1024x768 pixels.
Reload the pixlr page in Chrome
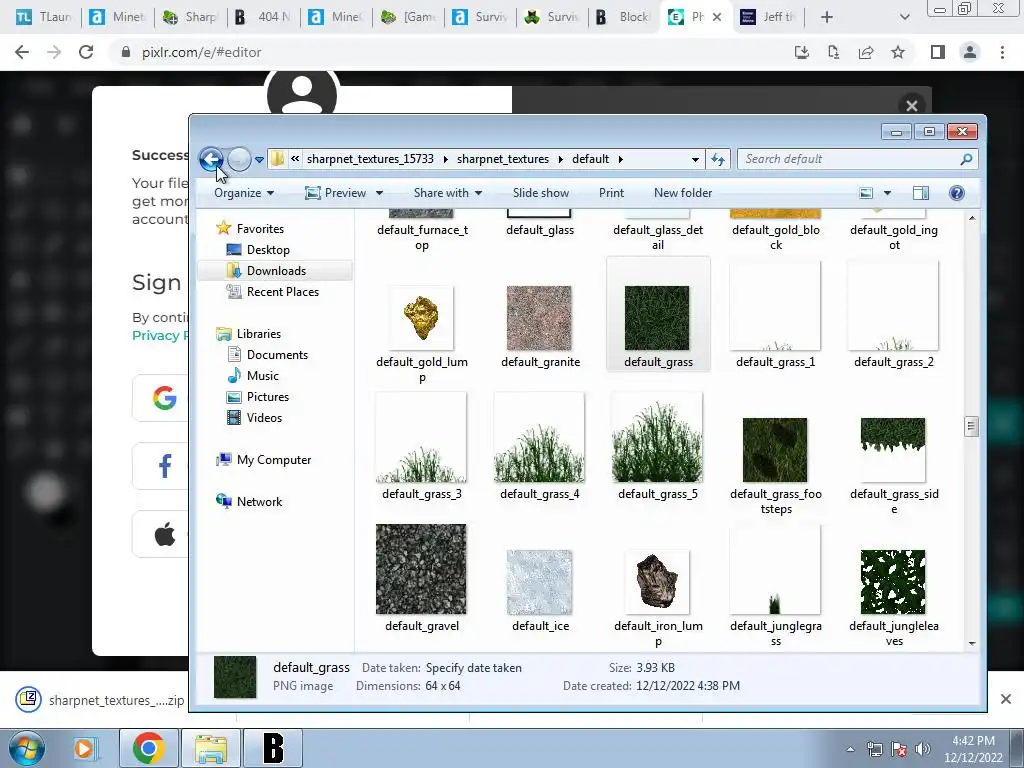(x=86, y=52)
